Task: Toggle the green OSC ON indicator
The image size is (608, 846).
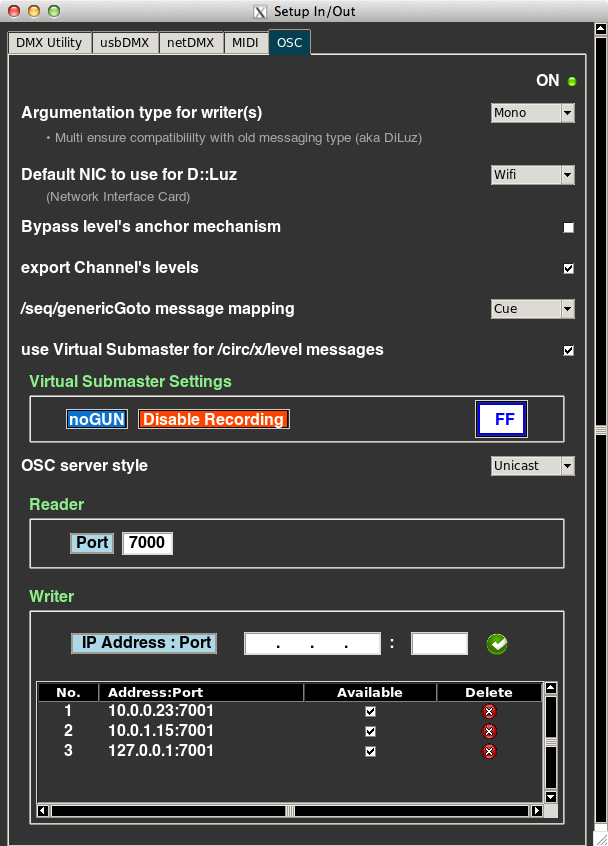Action: point(572,81)
